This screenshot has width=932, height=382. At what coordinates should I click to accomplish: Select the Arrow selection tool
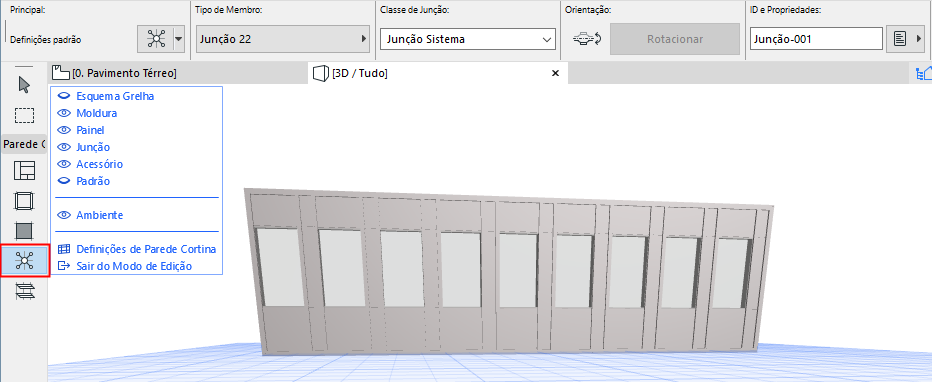point(24,85)
